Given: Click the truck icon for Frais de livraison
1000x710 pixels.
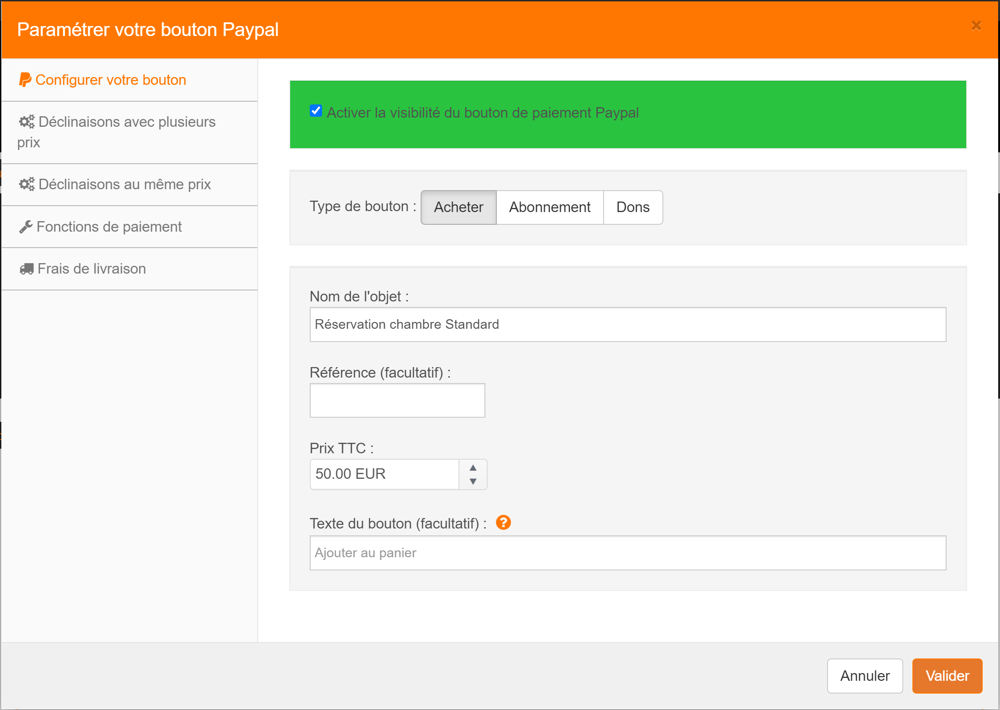Looking at the screenshot, I should pos(27,269).
